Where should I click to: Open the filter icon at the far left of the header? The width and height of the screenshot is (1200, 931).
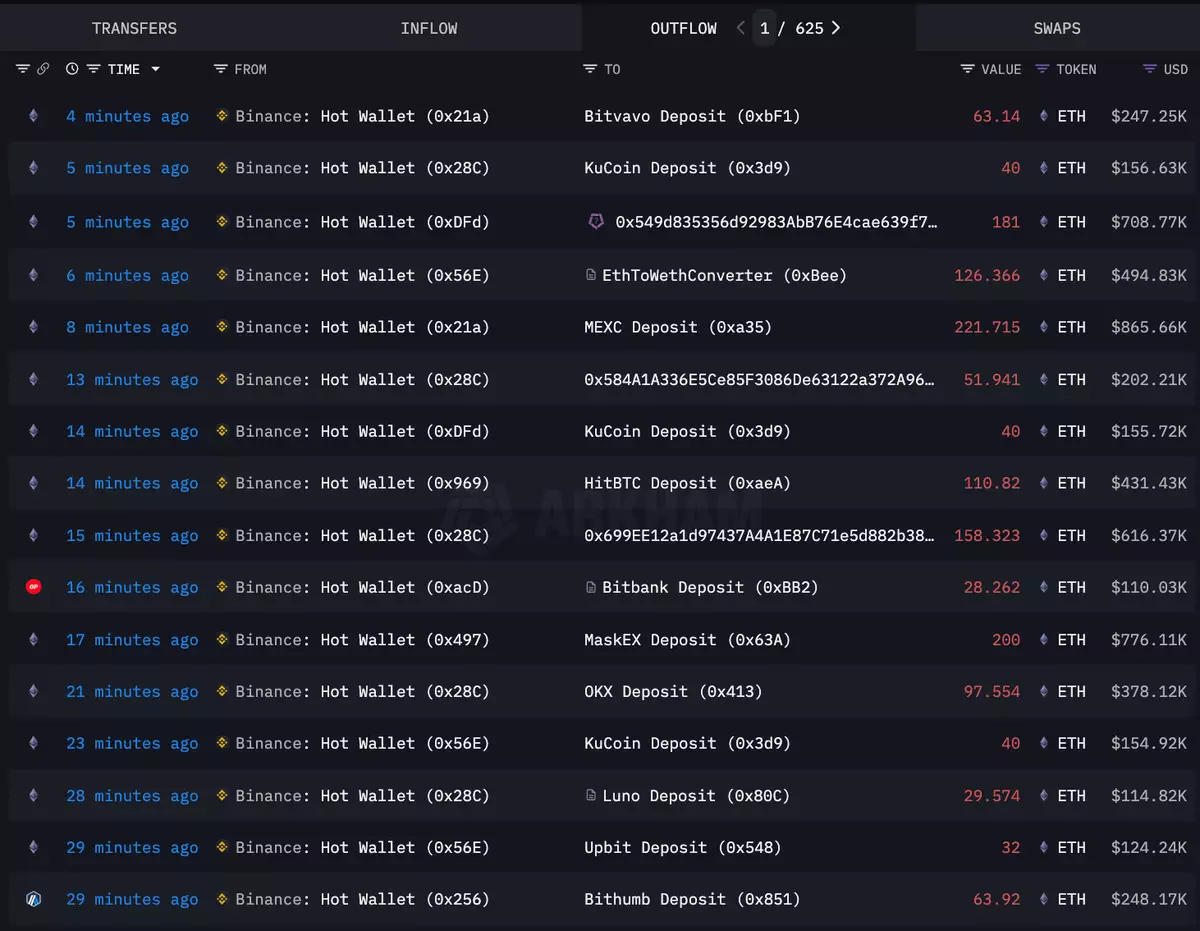[x=23, y=69]
